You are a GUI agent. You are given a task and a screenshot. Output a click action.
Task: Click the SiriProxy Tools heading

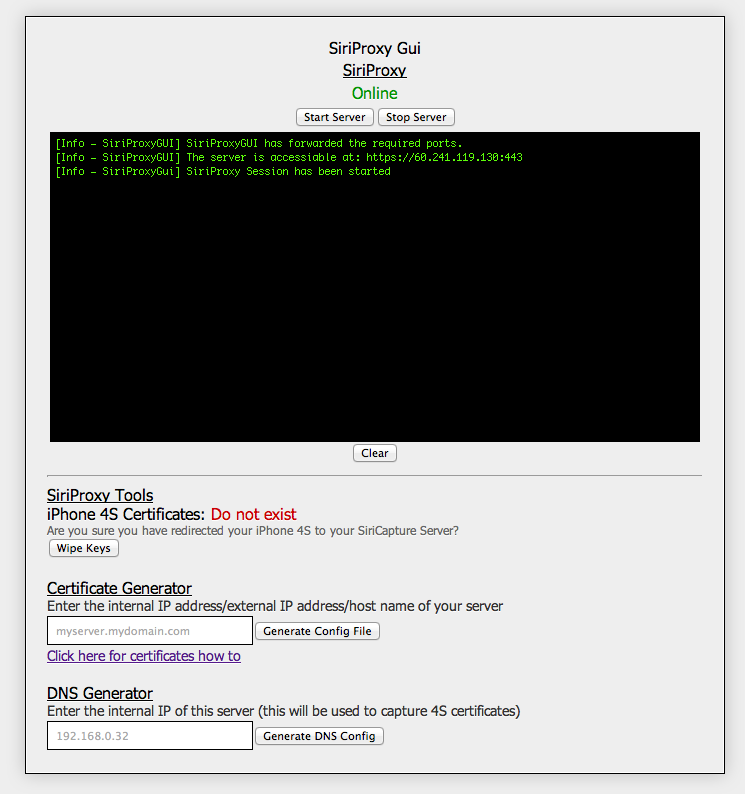(x=100, y=495)
